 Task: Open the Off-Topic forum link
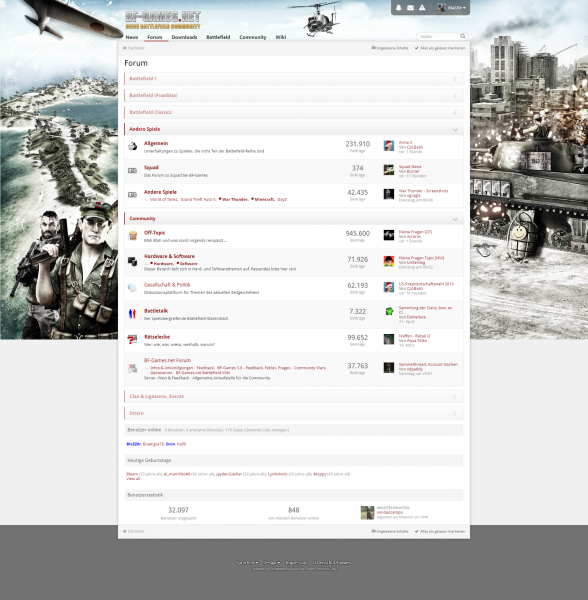[155, 233]
